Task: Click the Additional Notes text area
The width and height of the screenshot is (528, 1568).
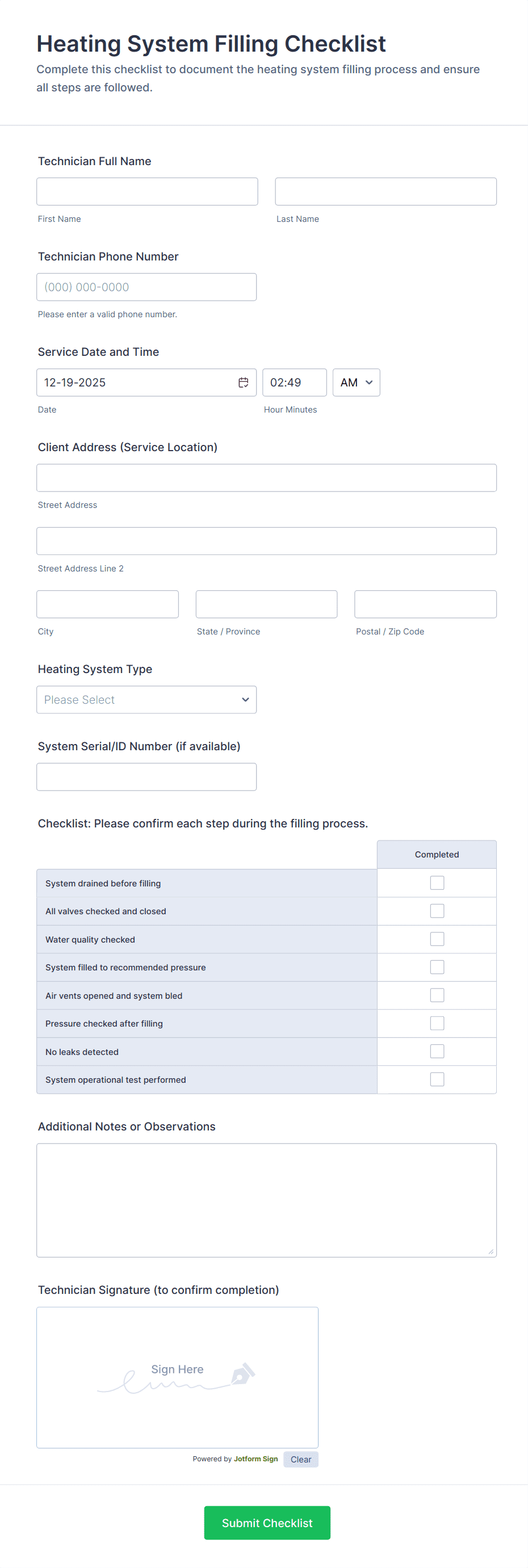Action: [x=266, y=1200]
